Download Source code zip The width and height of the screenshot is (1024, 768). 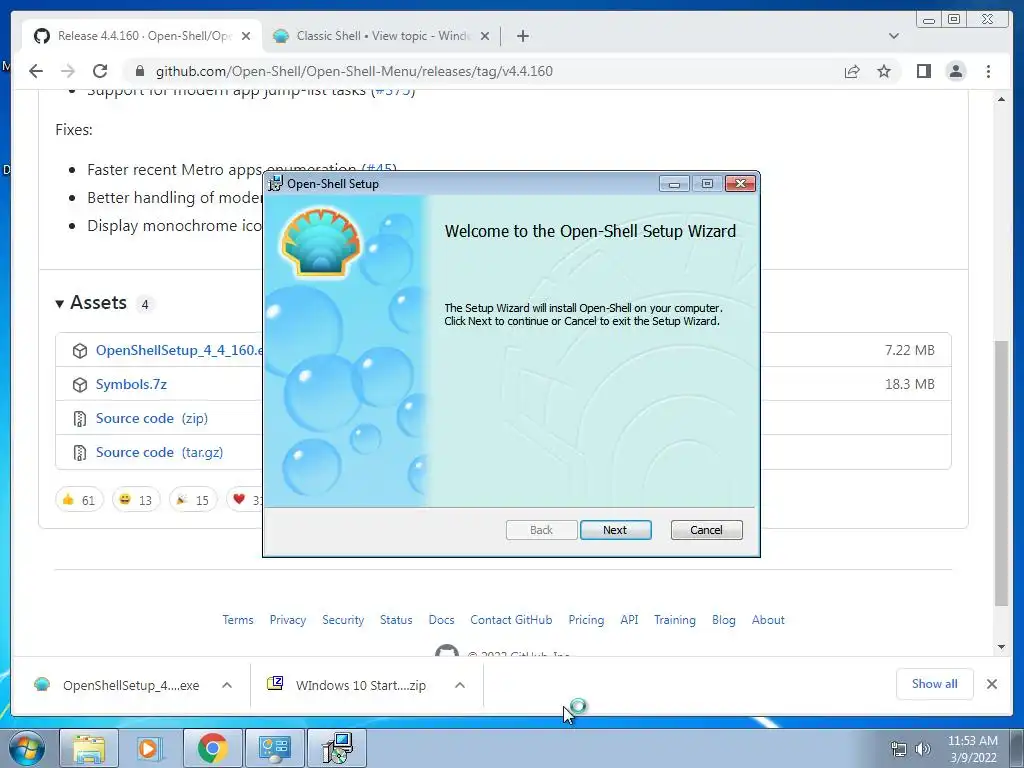coord(152,418)
